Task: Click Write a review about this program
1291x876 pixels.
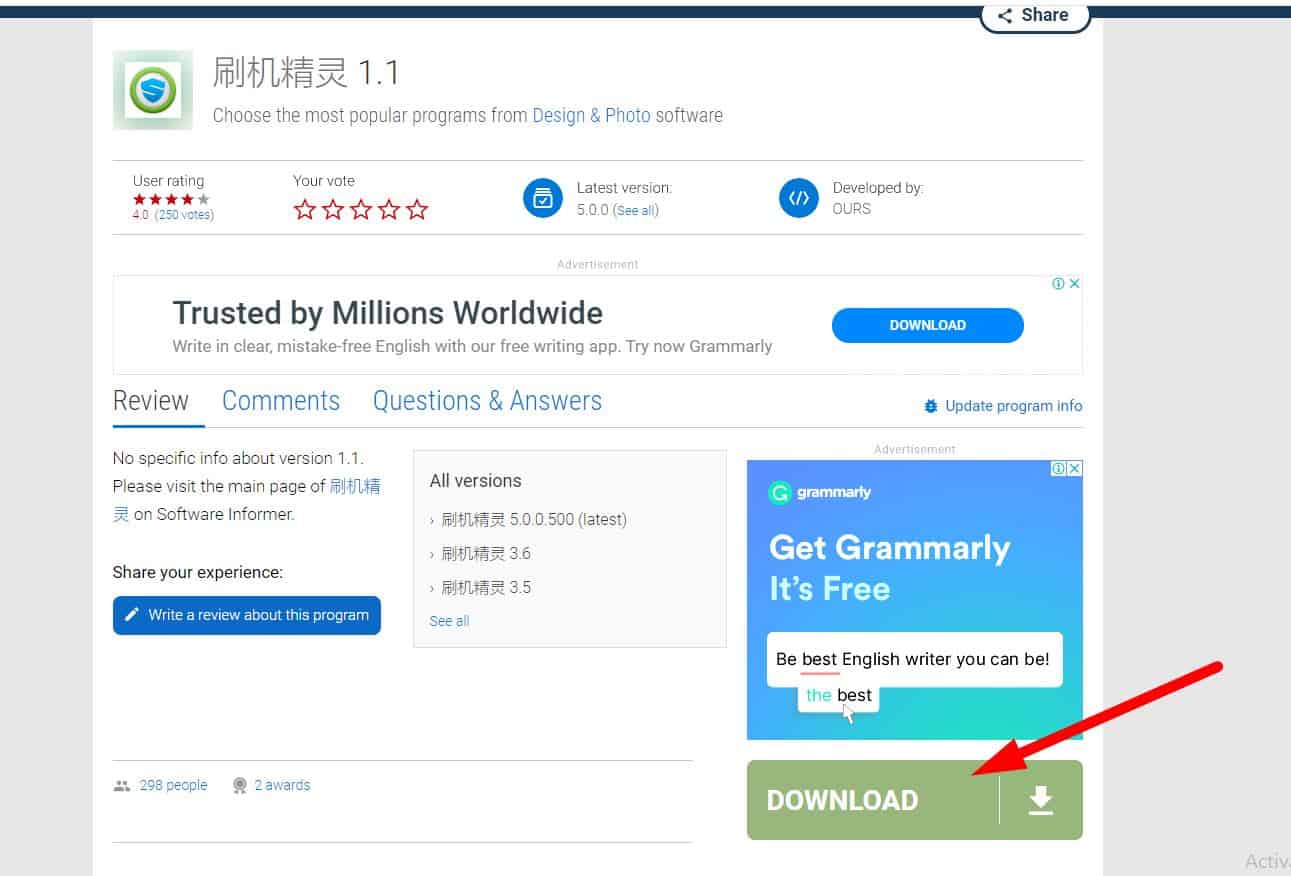Action: pyautogui.click(x=247, y=615)
